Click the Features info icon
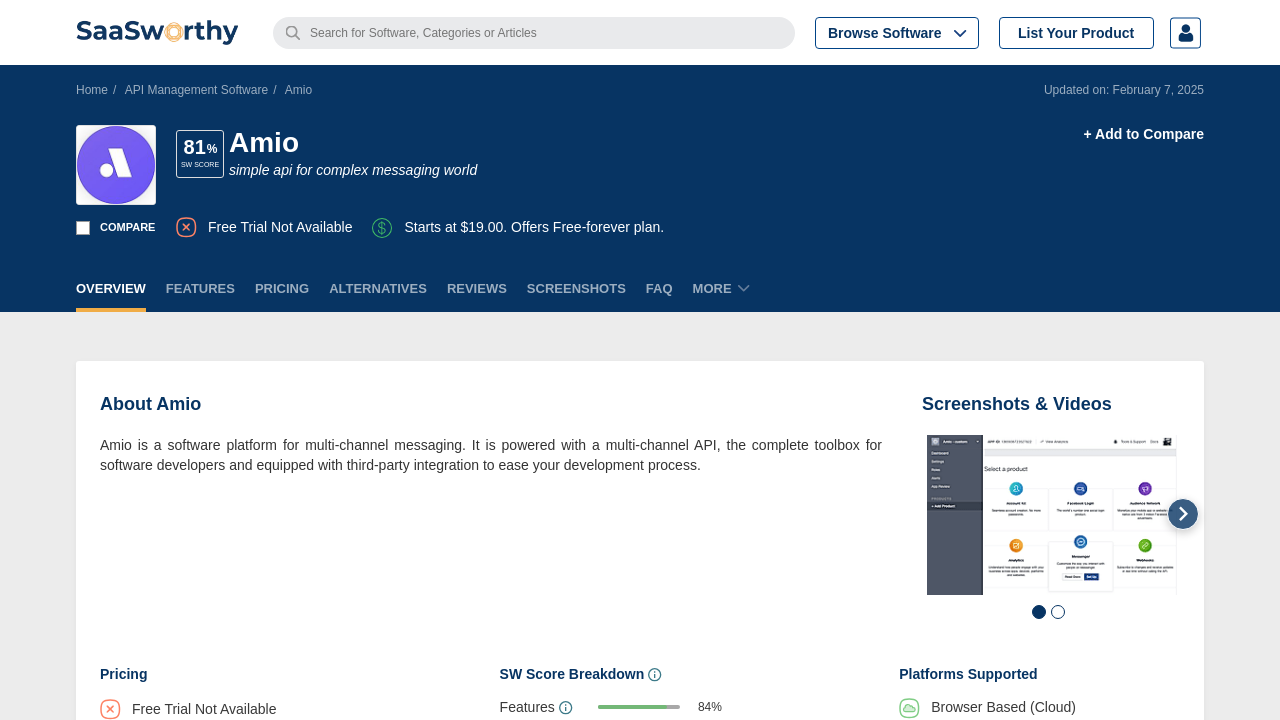The width and height of the screenshot is (1280, 720). click(566, 708)
